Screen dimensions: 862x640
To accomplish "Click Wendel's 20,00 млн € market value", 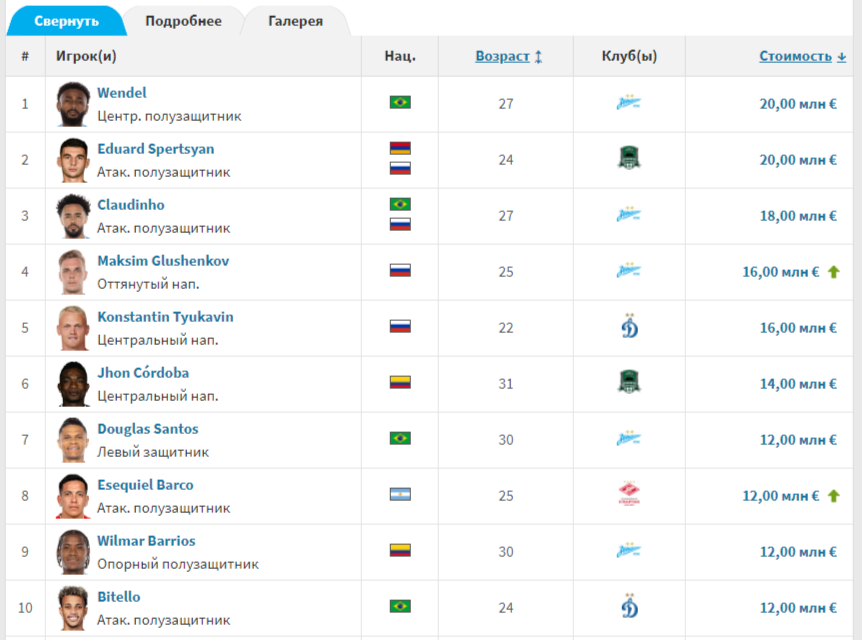I will click(x=797, y=104).
